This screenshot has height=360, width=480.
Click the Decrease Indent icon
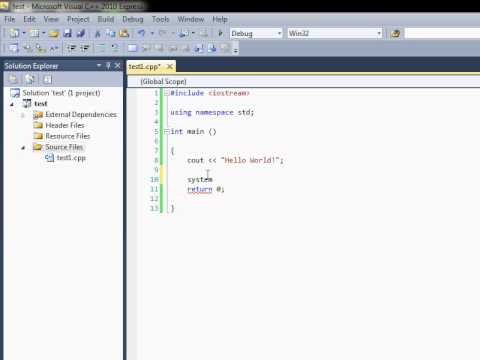pos(71,48)
